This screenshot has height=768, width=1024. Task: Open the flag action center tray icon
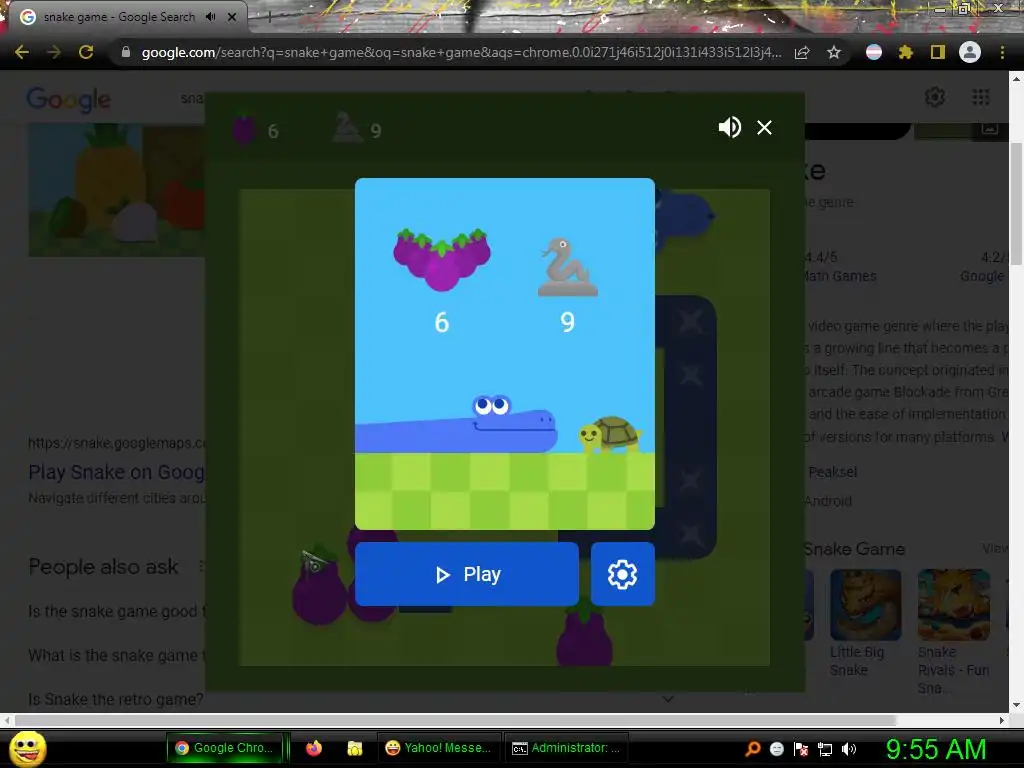click(x=801, y=749)
